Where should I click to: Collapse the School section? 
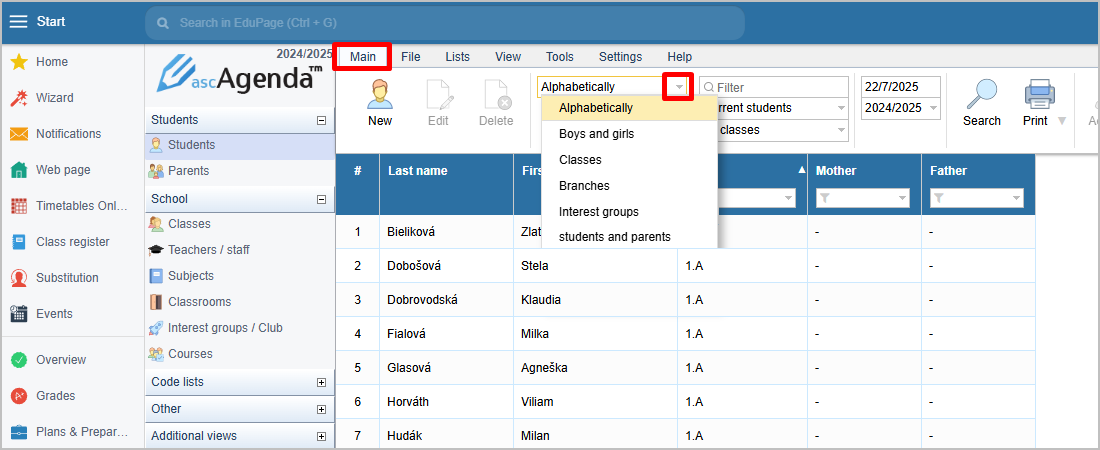click(321, 199)
